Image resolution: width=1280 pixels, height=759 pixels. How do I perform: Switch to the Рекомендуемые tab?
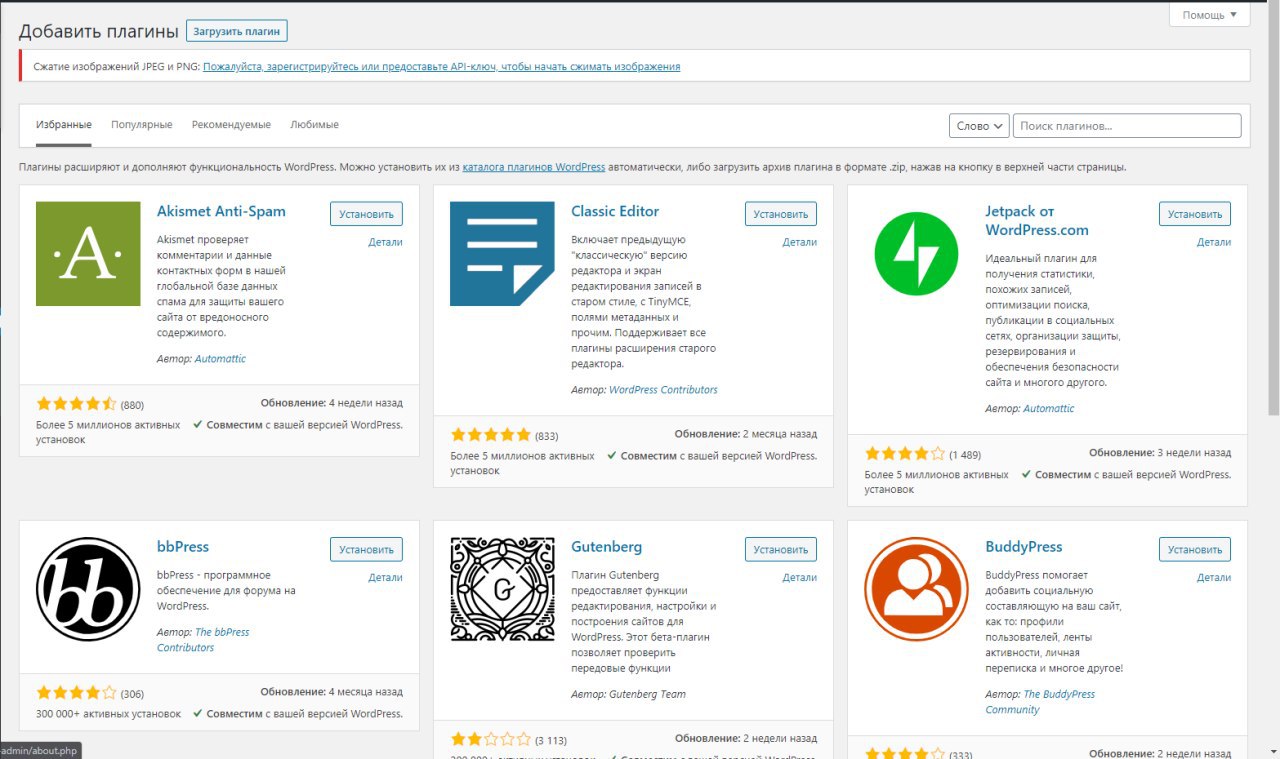231,125
